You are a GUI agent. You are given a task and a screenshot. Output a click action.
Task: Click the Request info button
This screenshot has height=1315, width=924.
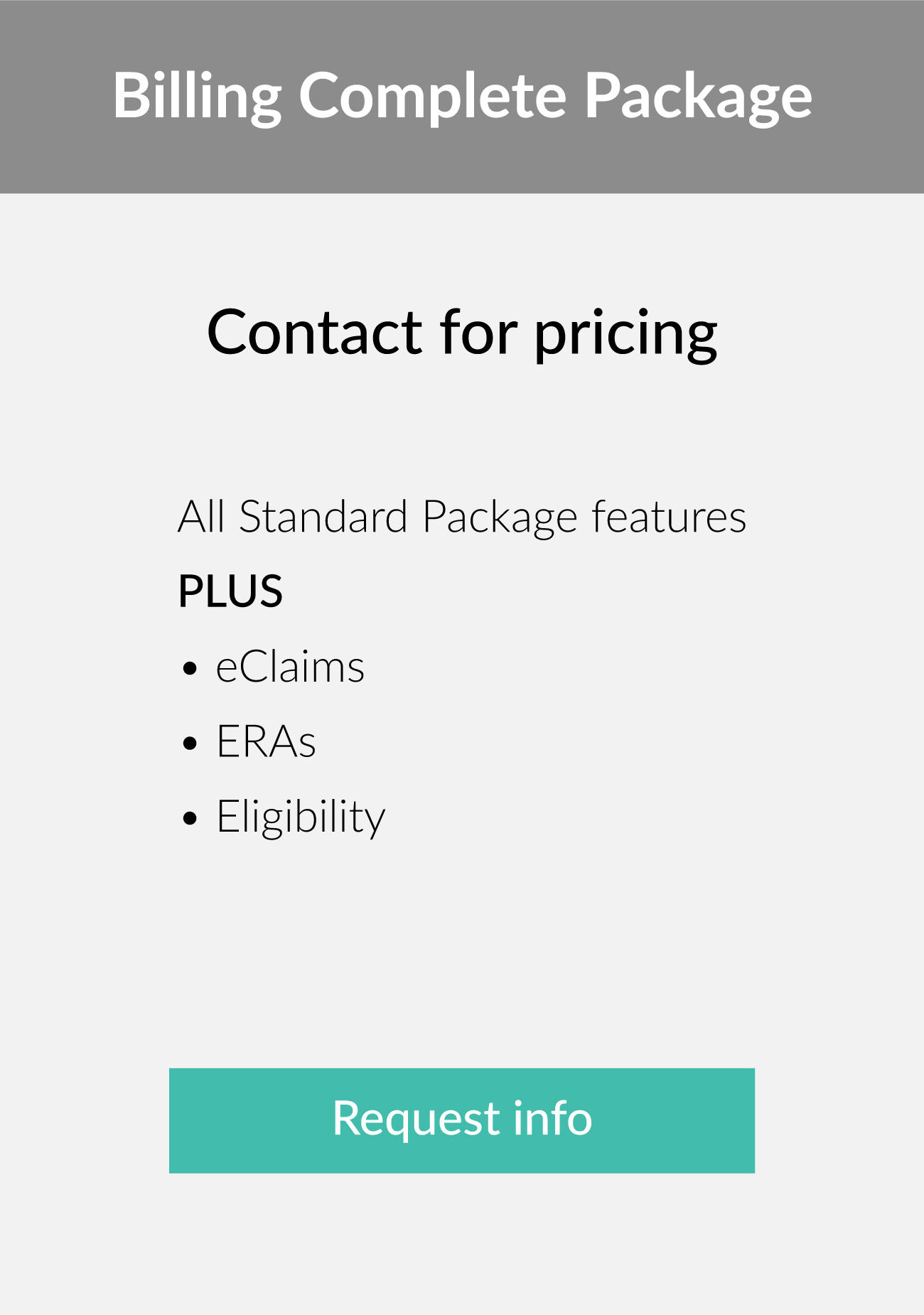tap(462, 1120)
